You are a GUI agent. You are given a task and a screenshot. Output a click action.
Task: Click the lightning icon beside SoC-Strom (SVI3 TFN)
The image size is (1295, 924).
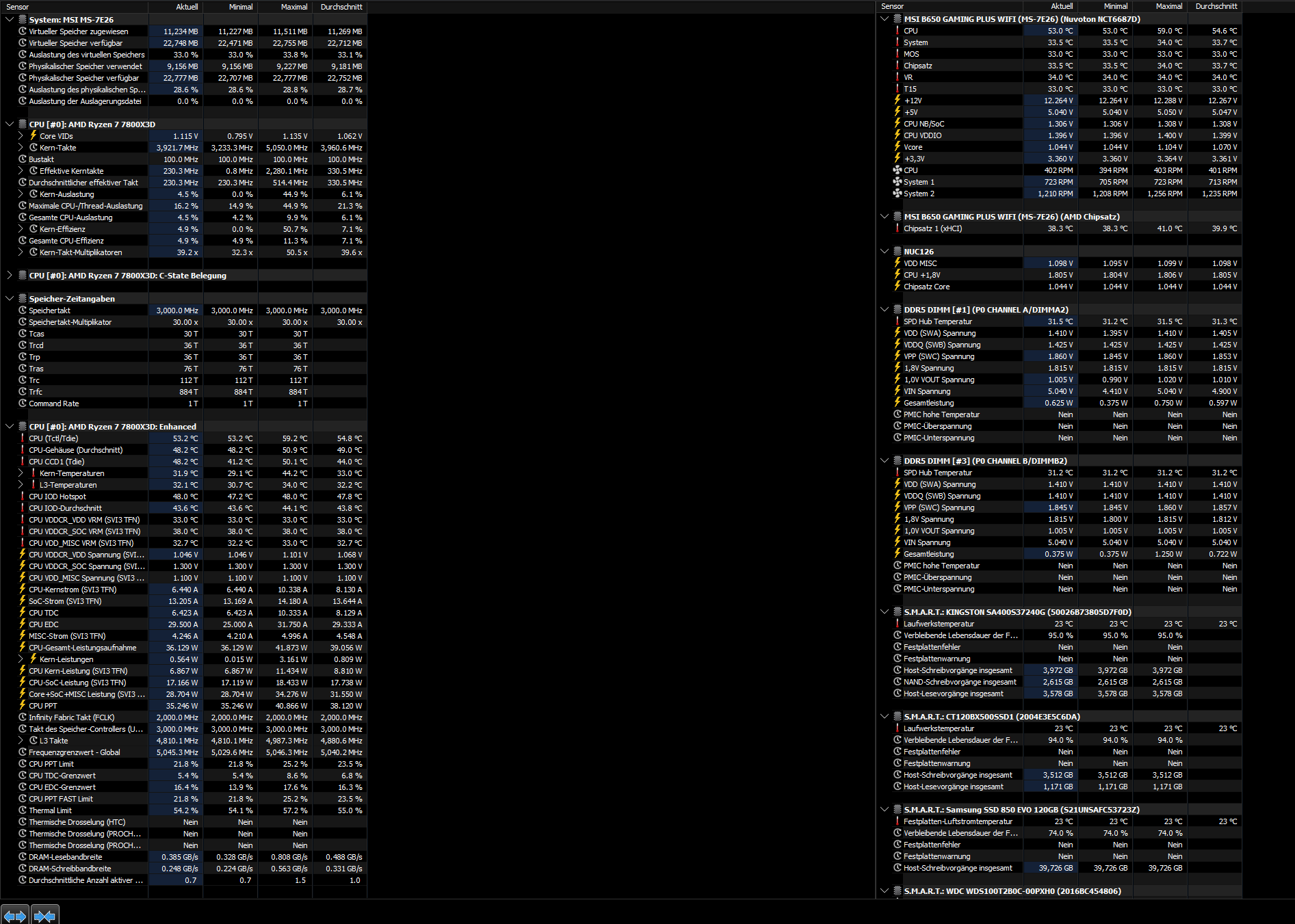pyautogui.click(x=23, y=601)
